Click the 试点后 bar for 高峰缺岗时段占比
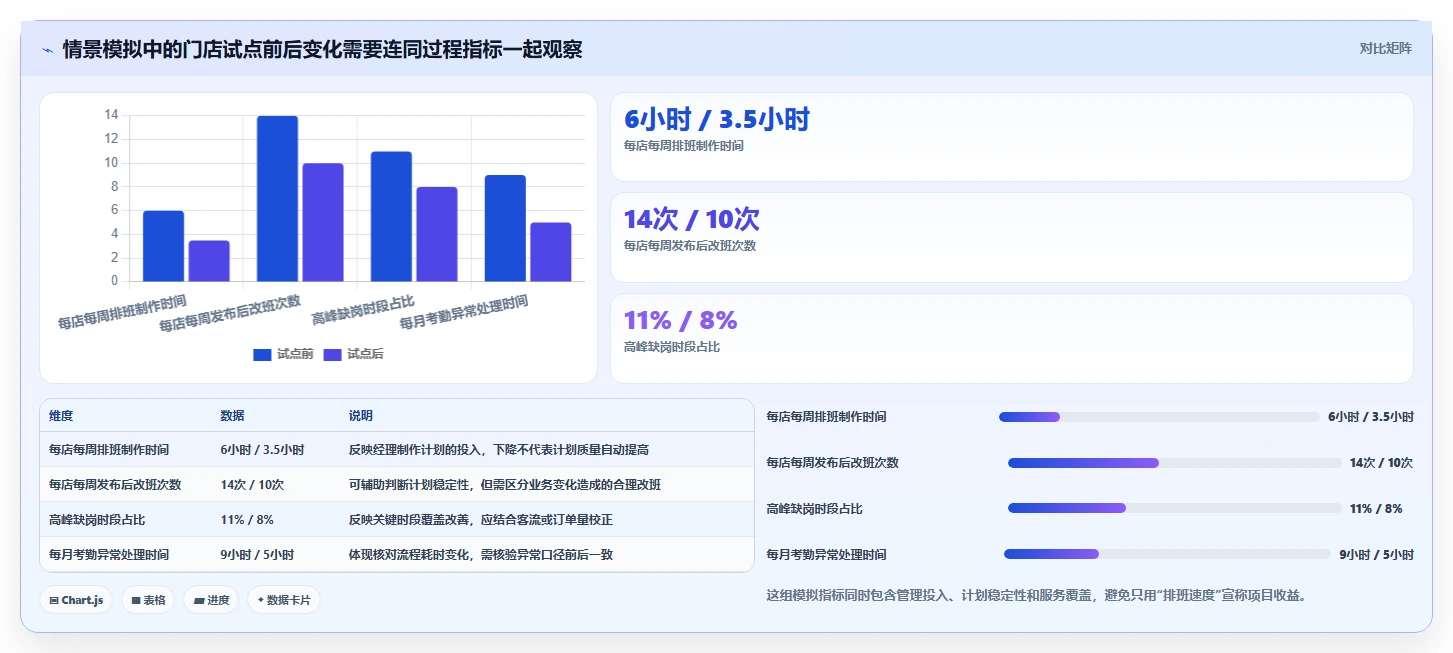 coord(437,234)
